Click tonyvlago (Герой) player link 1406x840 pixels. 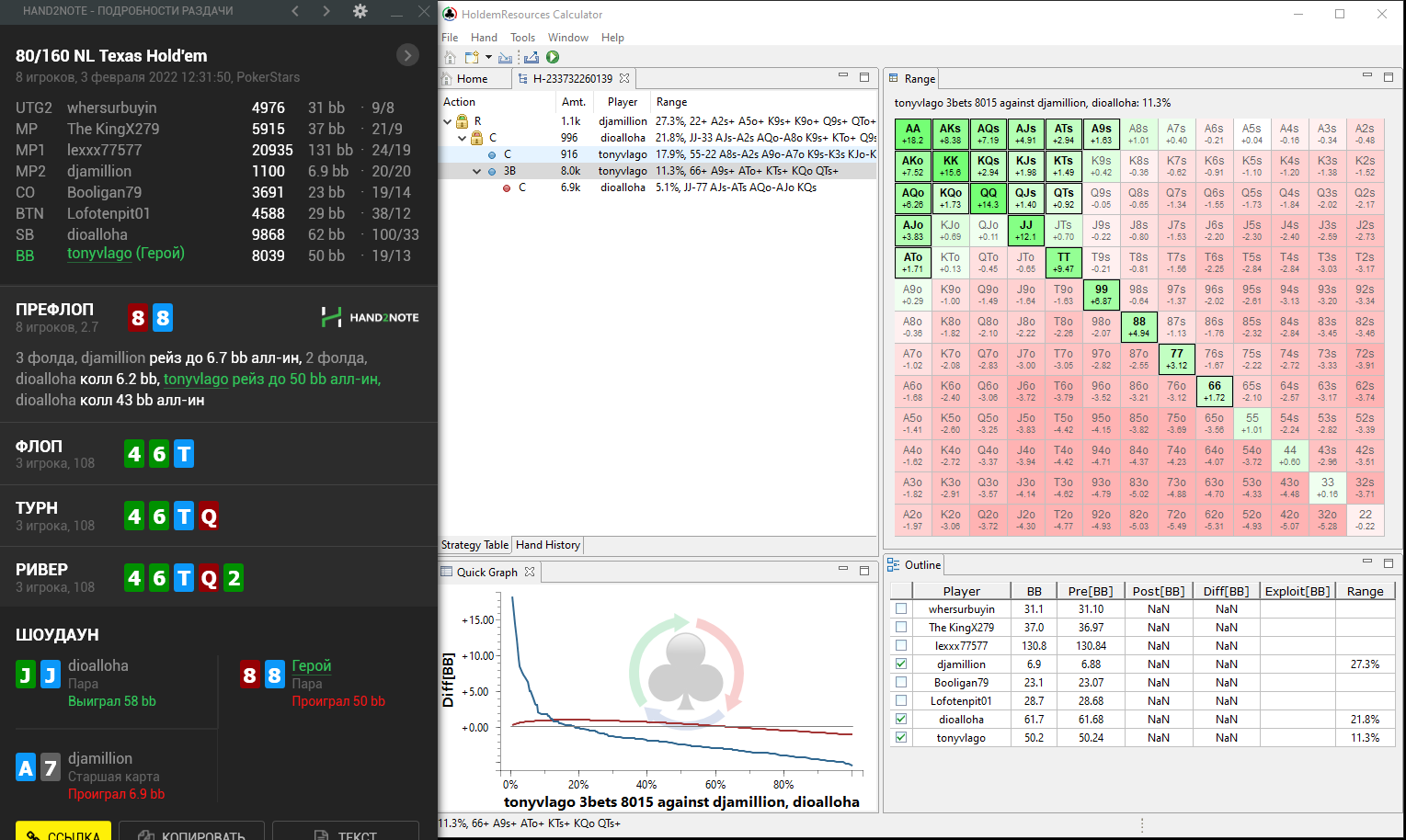click(x=126, y=253)
